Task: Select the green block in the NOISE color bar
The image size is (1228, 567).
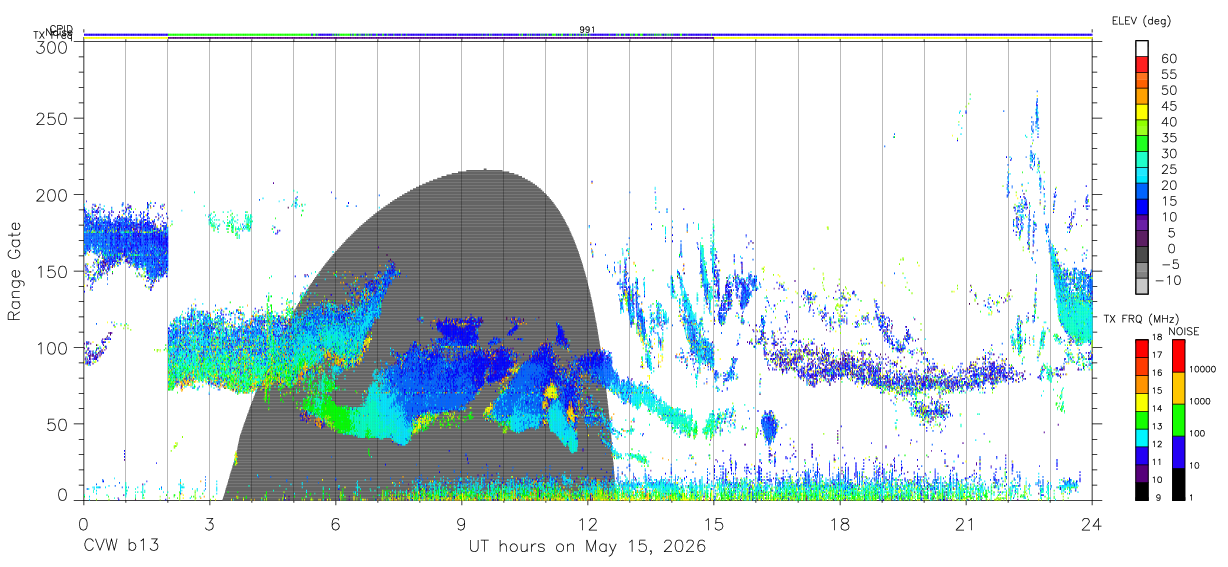Action: [x=1179, y=420]
